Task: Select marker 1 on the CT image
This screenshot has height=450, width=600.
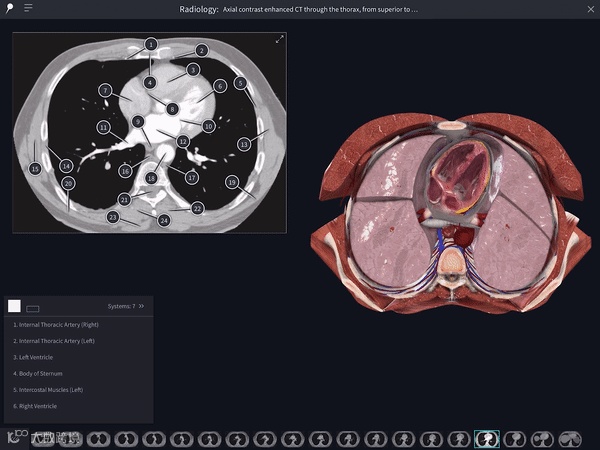Action: point(151,45)
